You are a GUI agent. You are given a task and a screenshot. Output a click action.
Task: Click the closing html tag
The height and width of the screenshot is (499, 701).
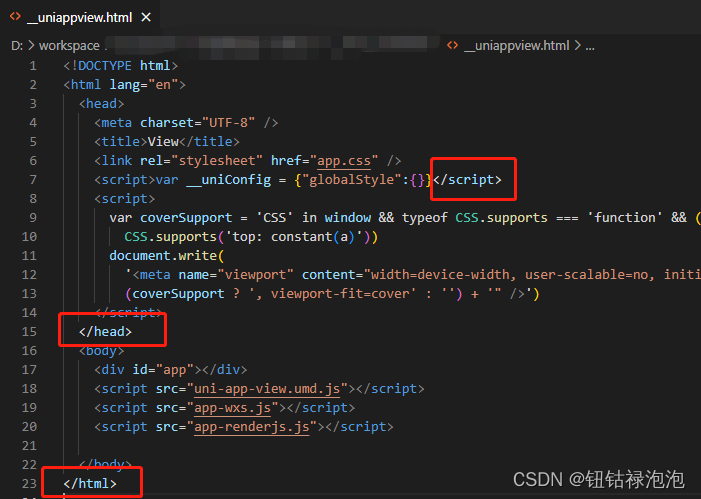click(x=90, y=484)
